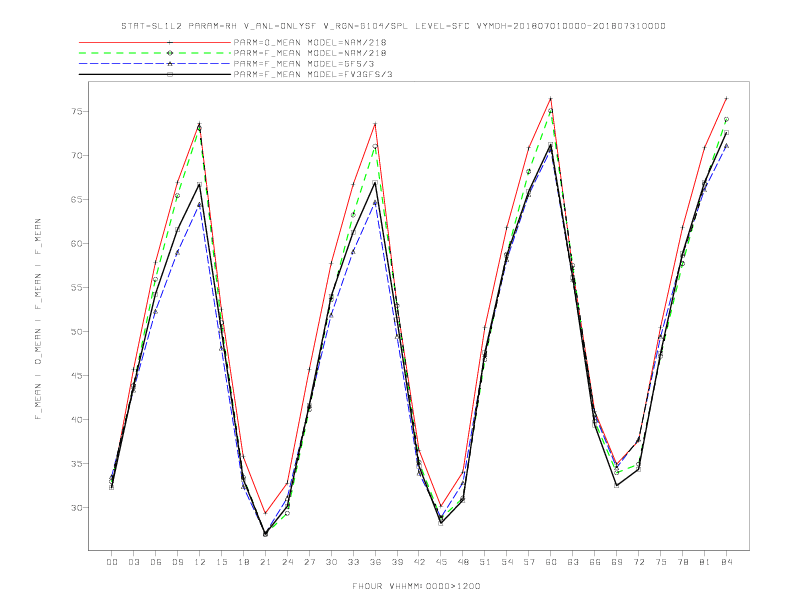Click the vertical y-axis title F_MEAN | O_MEAN
792x612 pixels.
(38, 319)
